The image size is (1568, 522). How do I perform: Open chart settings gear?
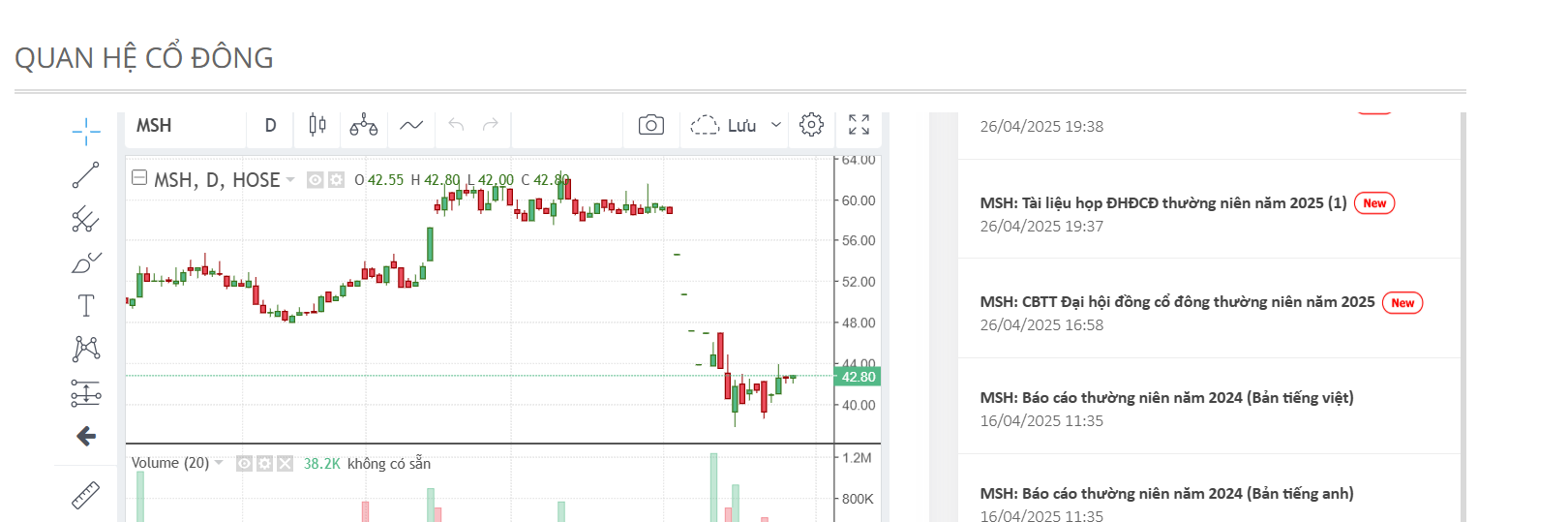click(812, 125)
